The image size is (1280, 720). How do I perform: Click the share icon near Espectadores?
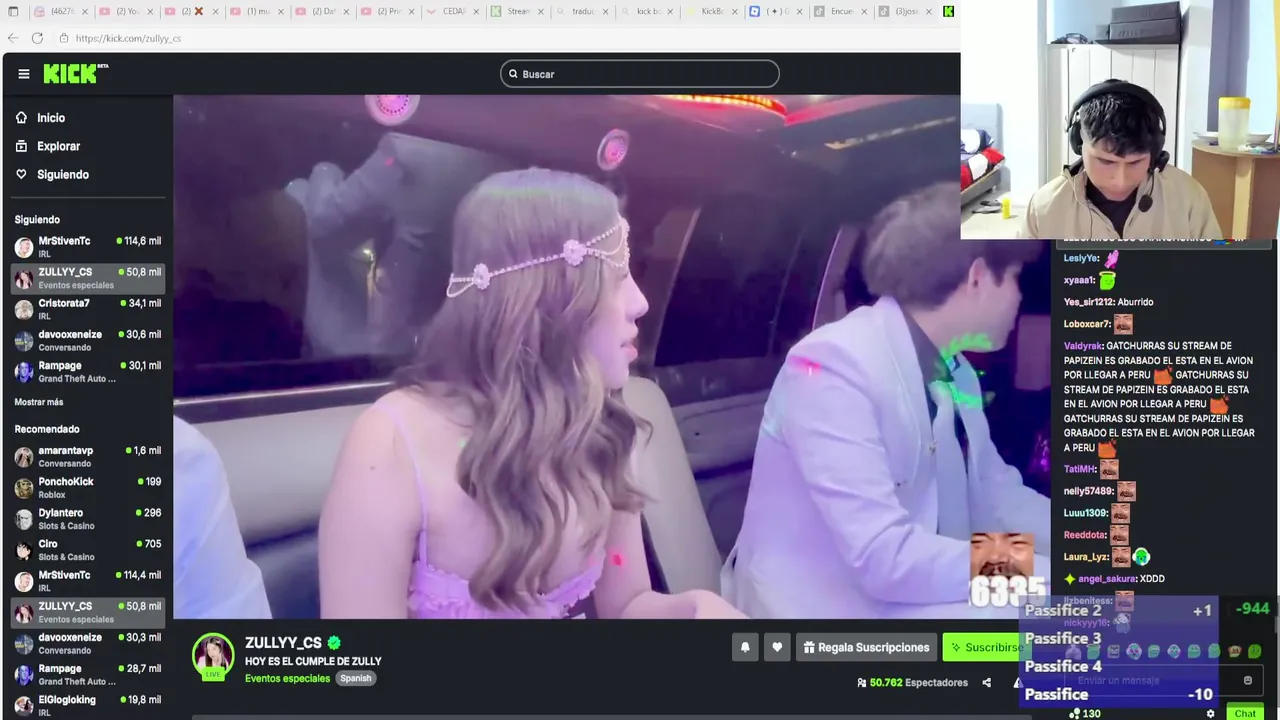pos(986,683)
